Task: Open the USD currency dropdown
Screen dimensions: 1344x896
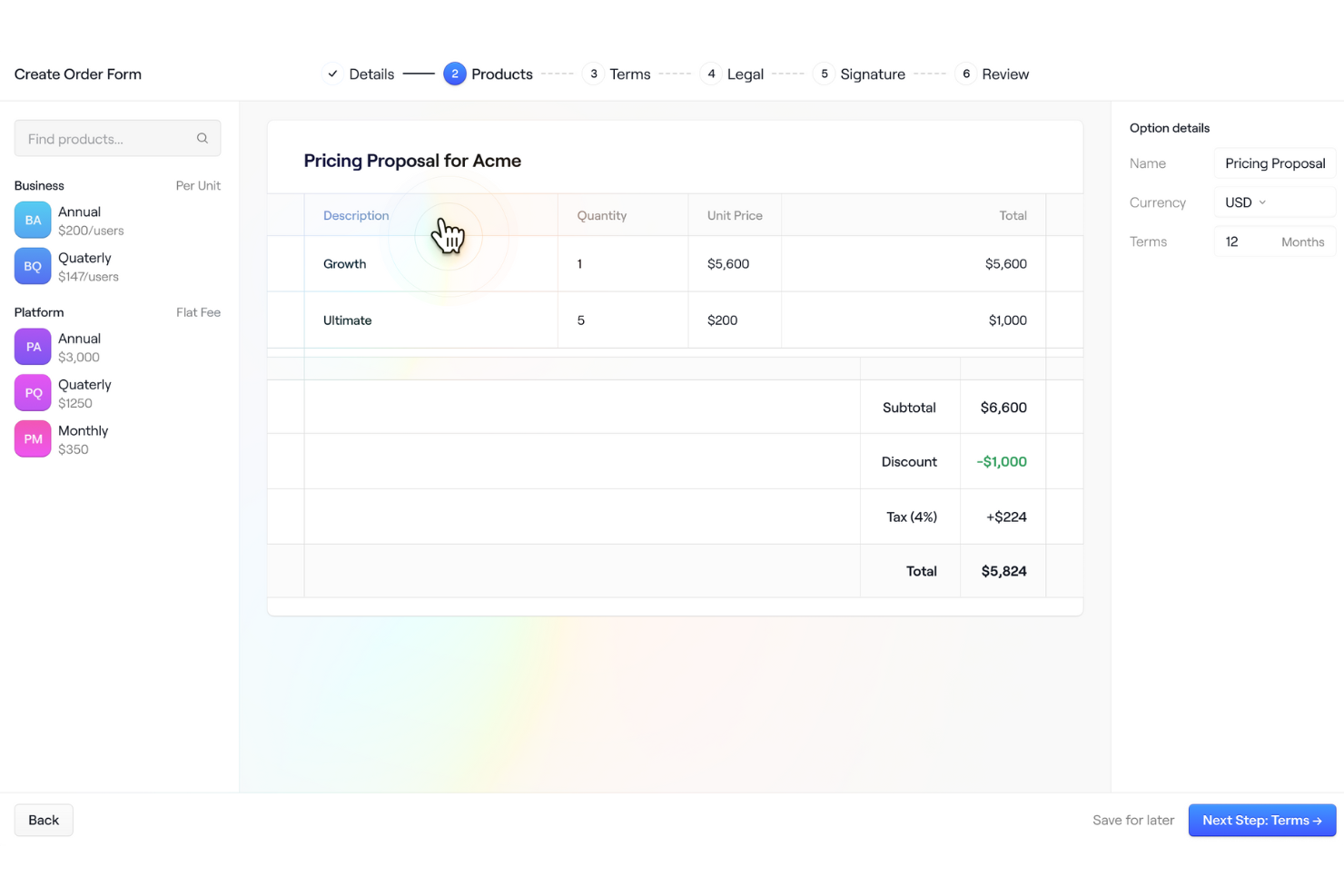Action: click(1245, 202)
